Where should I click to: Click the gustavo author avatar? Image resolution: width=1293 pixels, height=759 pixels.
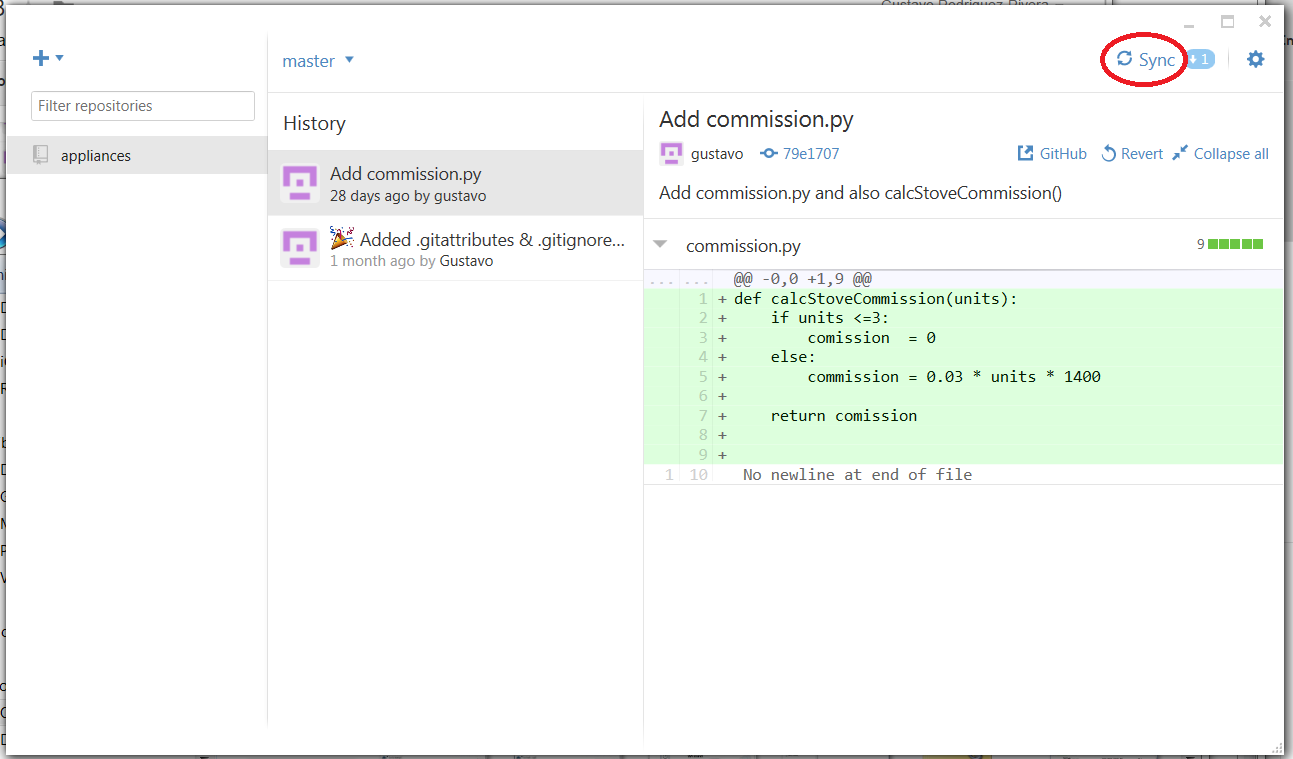point(671,154)
